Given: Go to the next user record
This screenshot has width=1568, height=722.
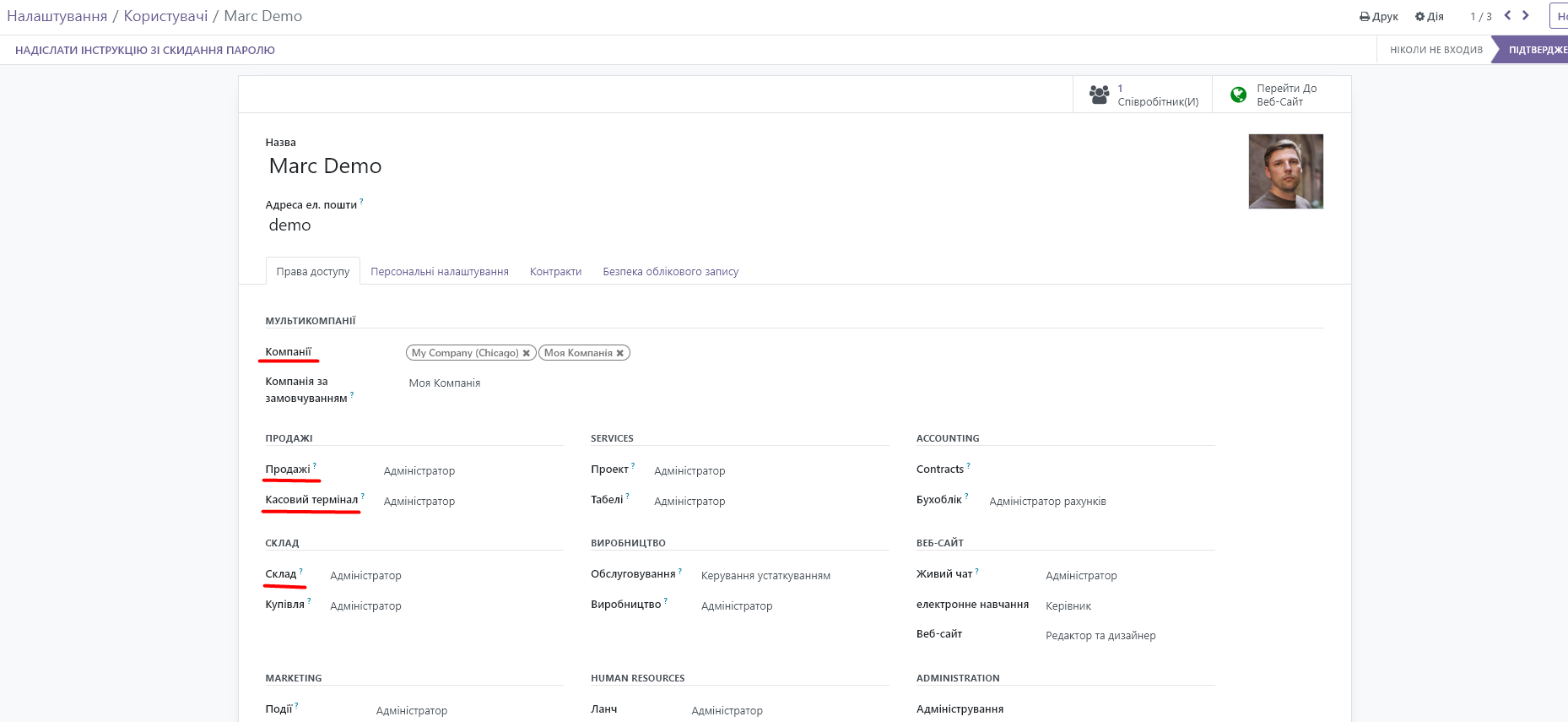Looking at the screenshot, I should coord(1526,15).
